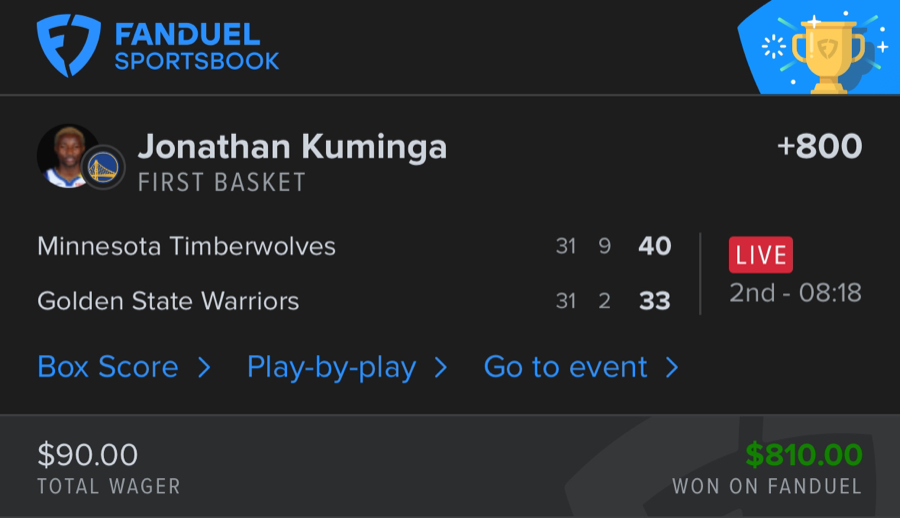Select the Minnesota Timberwolves team row

pos(186,246)
